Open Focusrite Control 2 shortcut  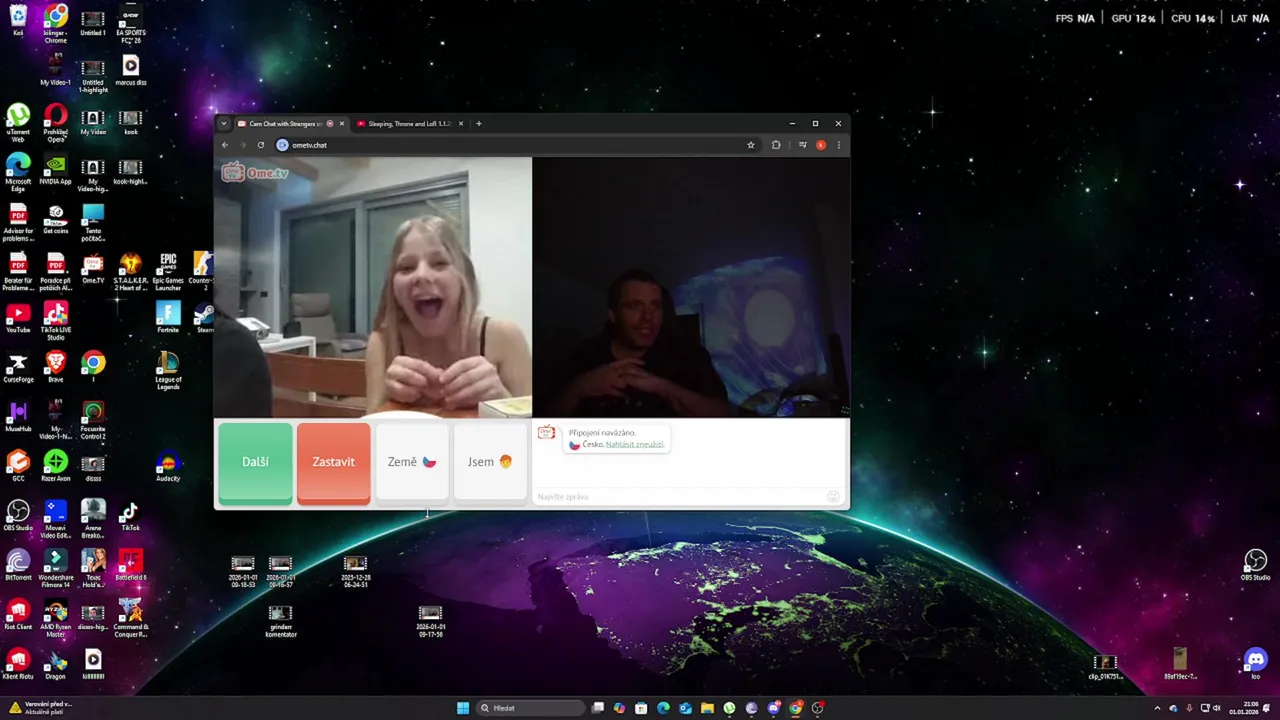(93, 420)
